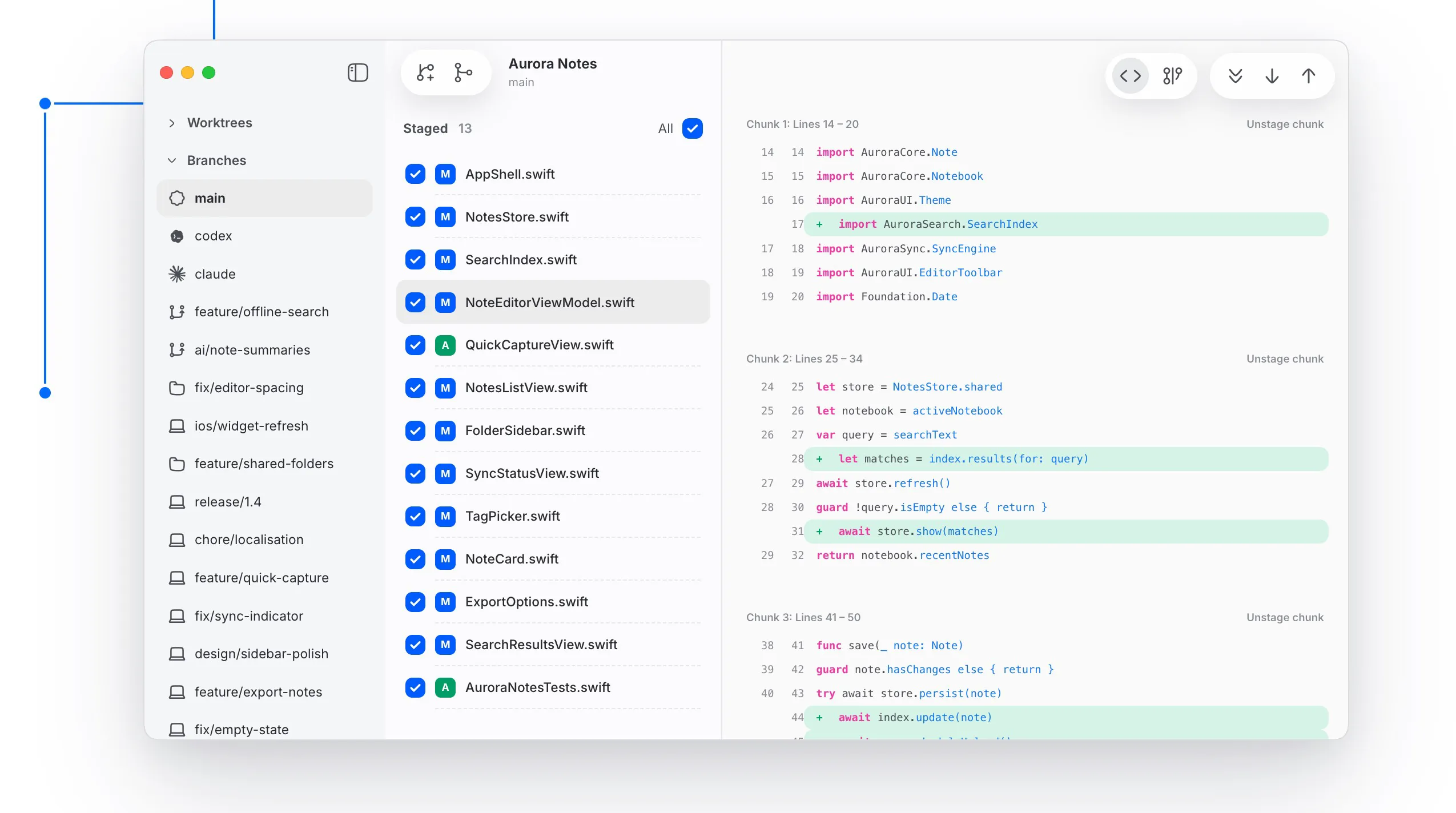
Task: Click the Aurora Notes repository title
Action: tap(552, 63)
